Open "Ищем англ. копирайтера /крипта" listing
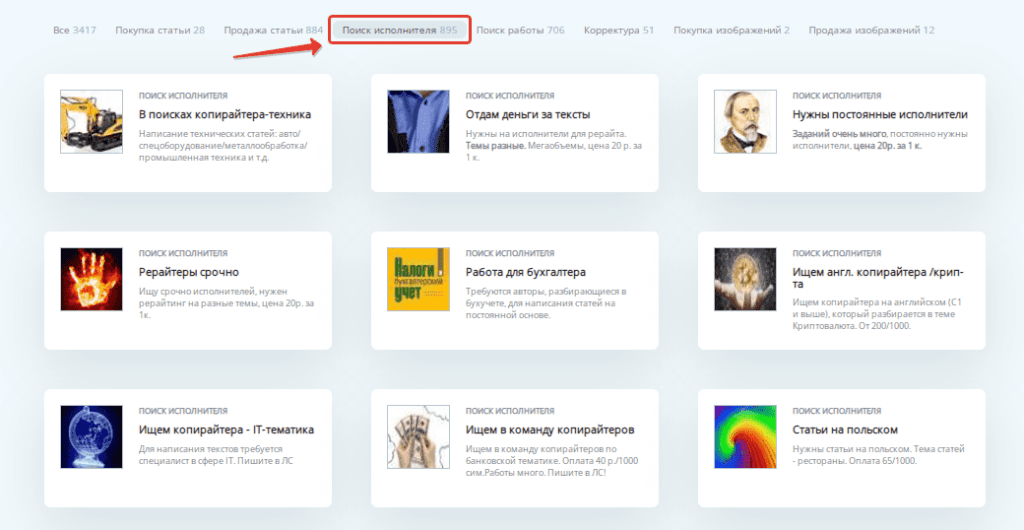The image size is (1024, 530). (x=878, y=278)
